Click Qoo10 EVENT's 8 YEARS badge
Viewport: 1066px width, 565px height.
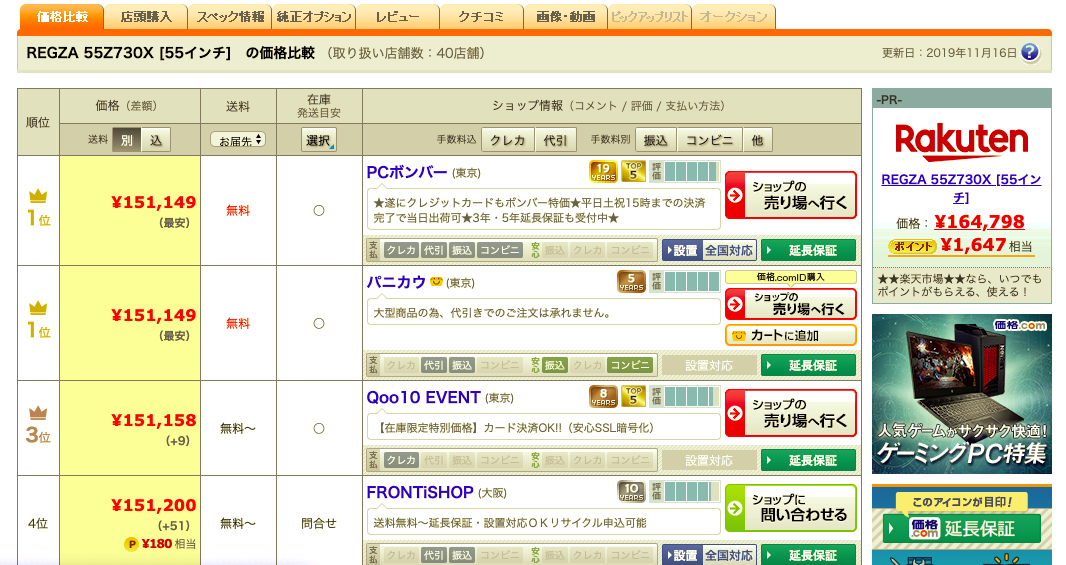click(x=603, y=396)
